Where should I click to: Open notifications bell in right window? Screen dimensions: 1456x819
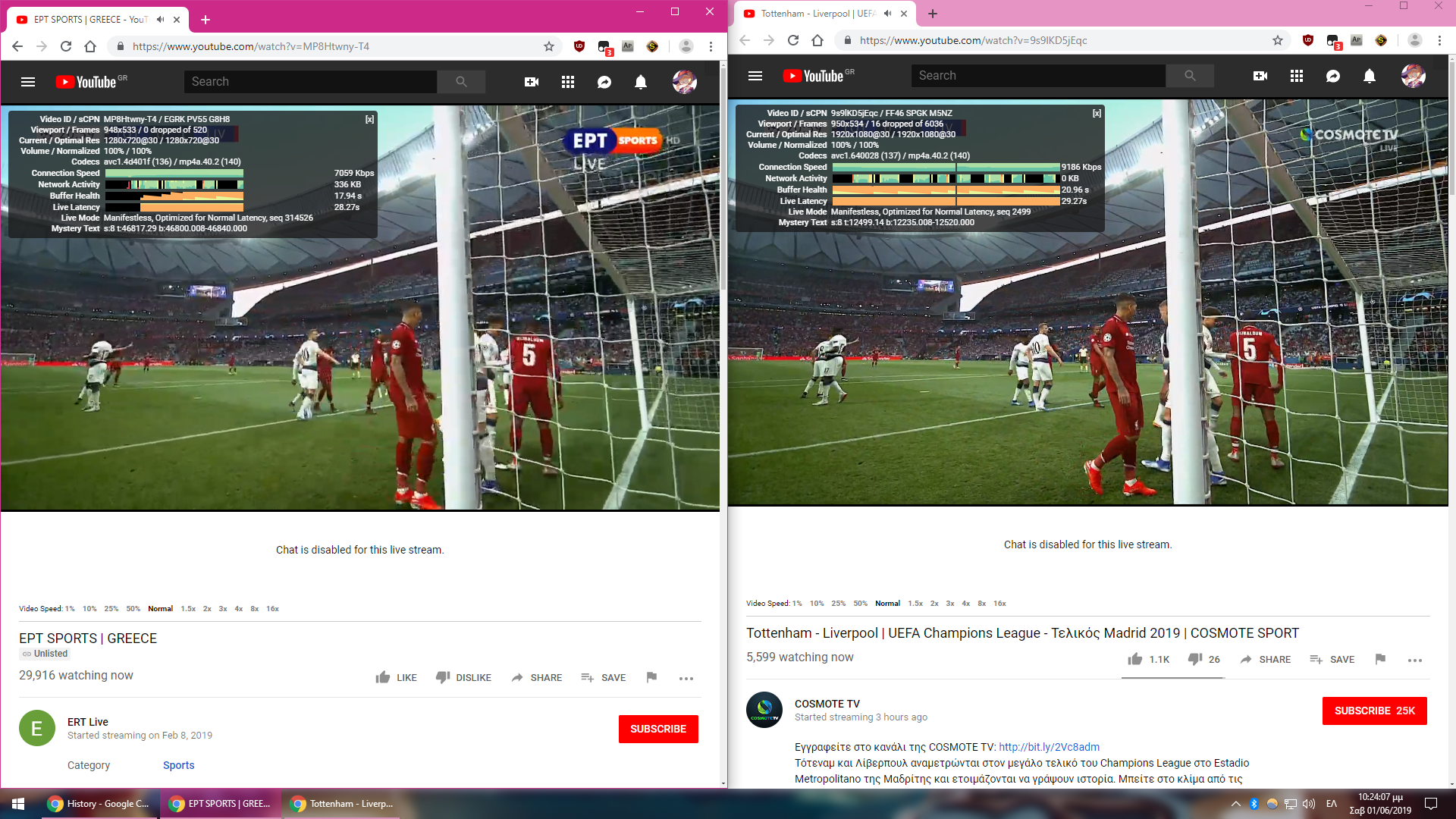(x=1370, y=76)
